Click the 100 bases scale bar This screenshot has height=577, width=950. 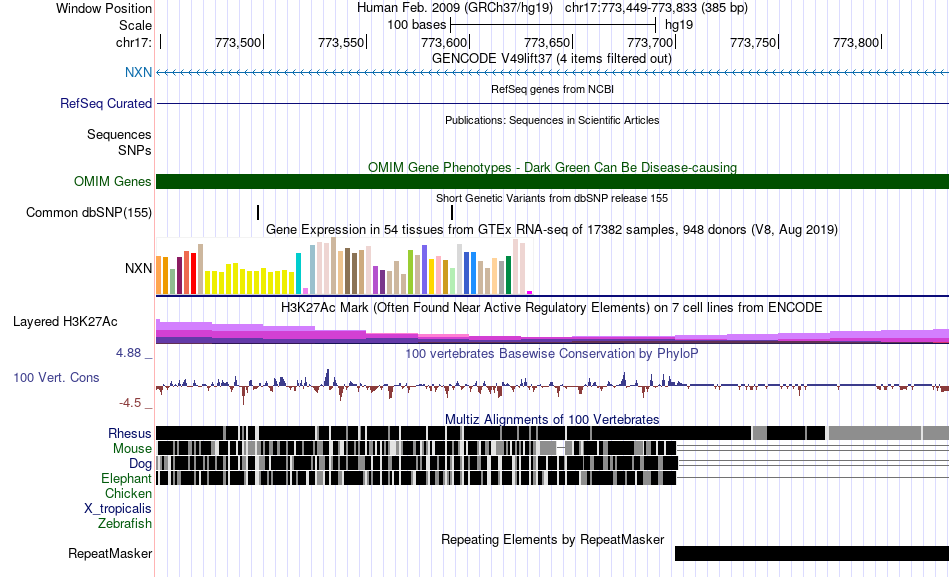[553, 25]
